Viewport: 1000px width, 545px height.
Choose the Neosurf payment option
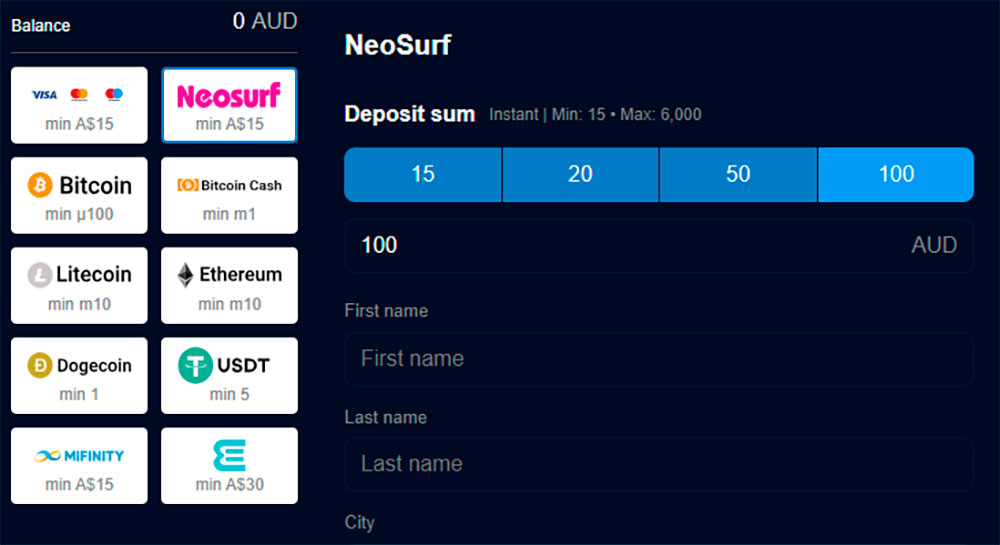point(229,105)
